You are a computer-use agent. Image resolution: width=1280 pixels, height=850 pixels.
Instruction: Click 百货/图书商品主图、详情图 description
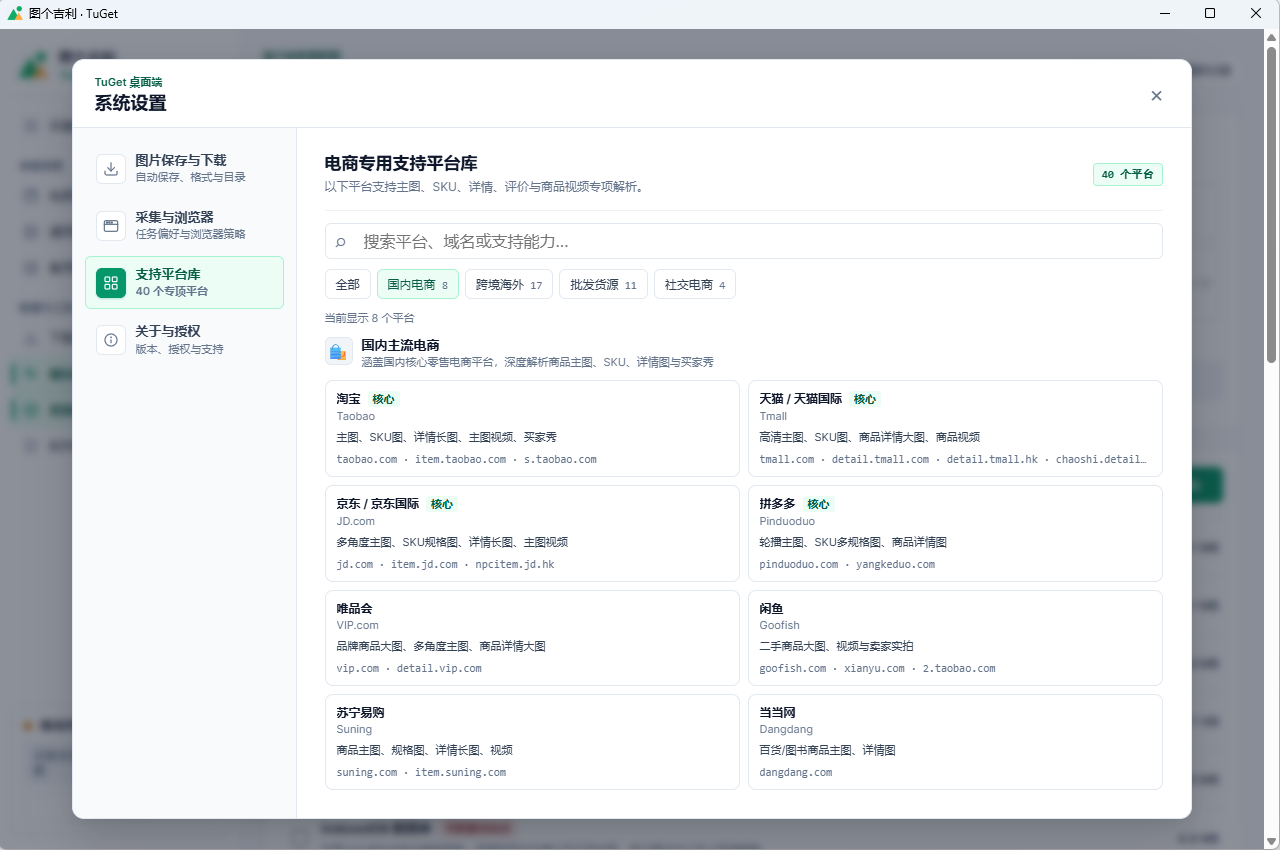pyautogui.click(x=827, y=751)
